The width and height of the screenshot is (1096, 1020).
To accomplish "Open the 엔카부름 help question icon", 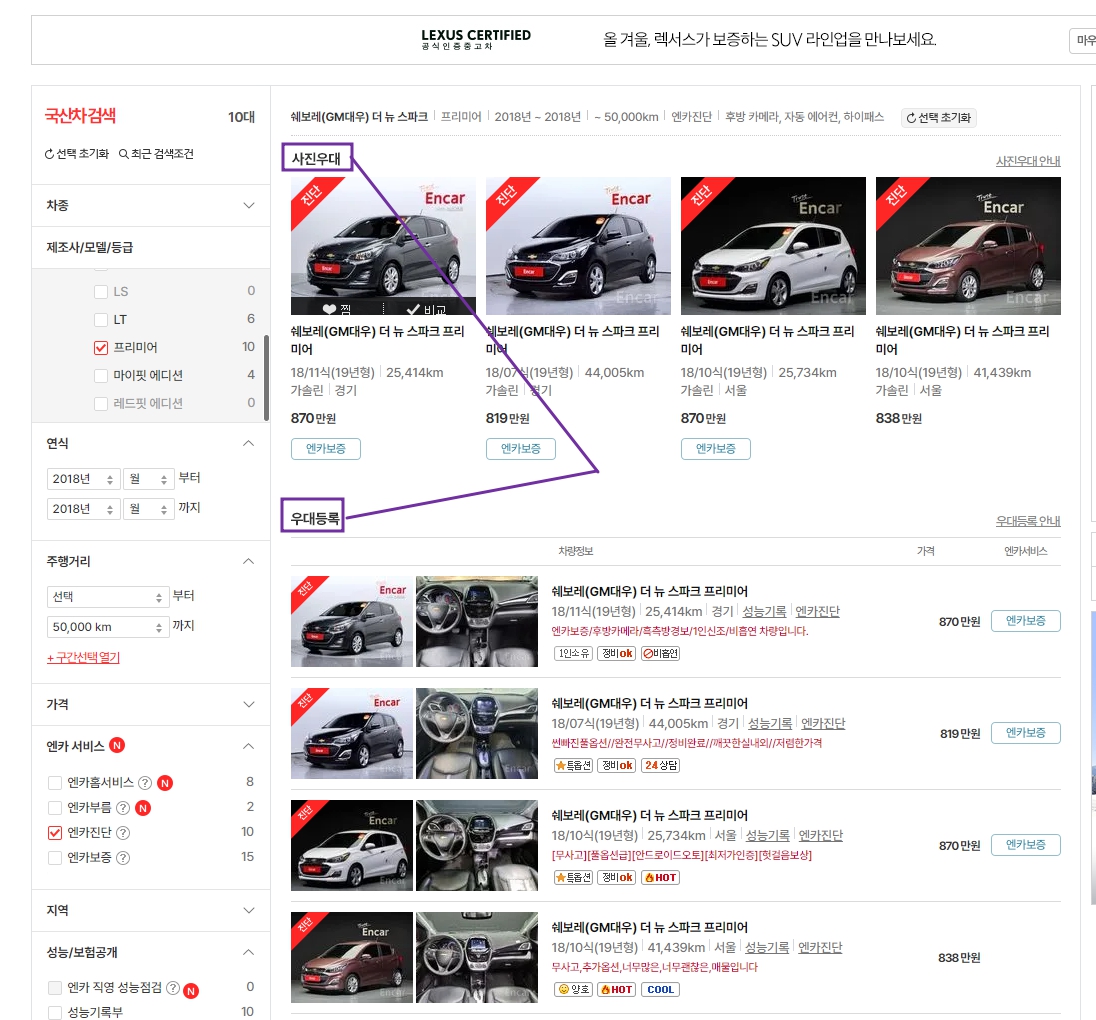I will (x=122, y=808).
